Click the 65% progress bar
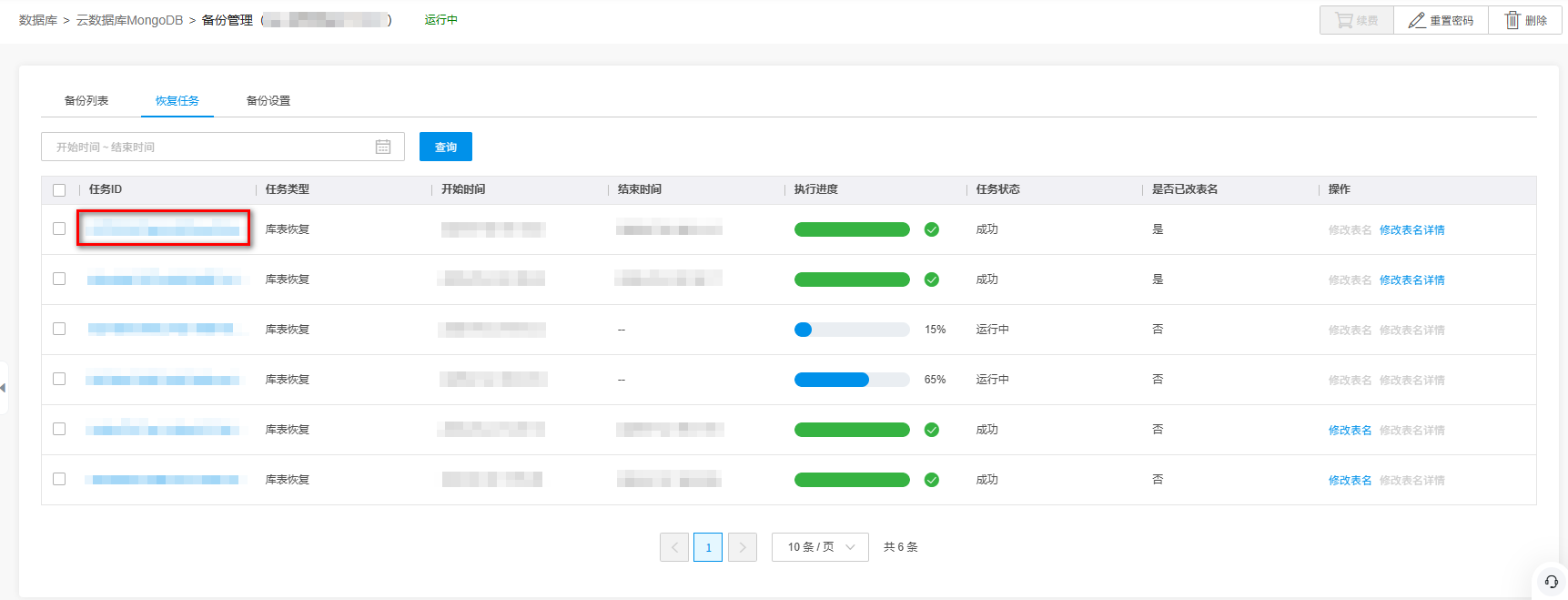Image resolution: width=1568 pixels, height=600 pixels. [851, 380]
